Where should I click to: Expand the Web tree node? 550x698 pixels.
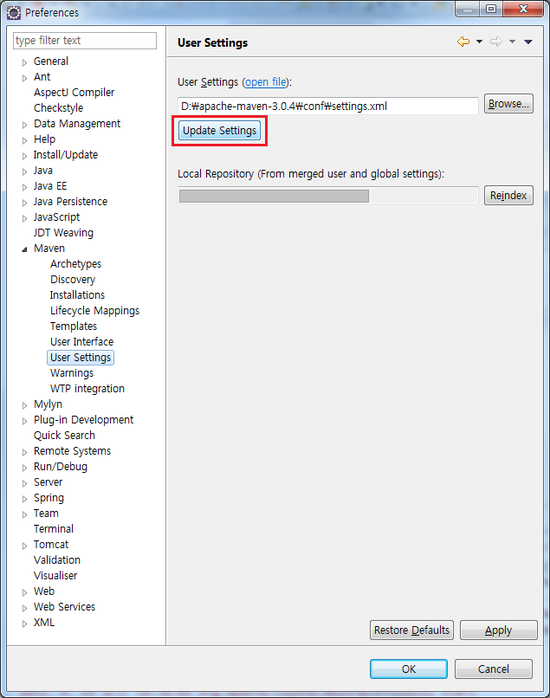pos(24,592)
